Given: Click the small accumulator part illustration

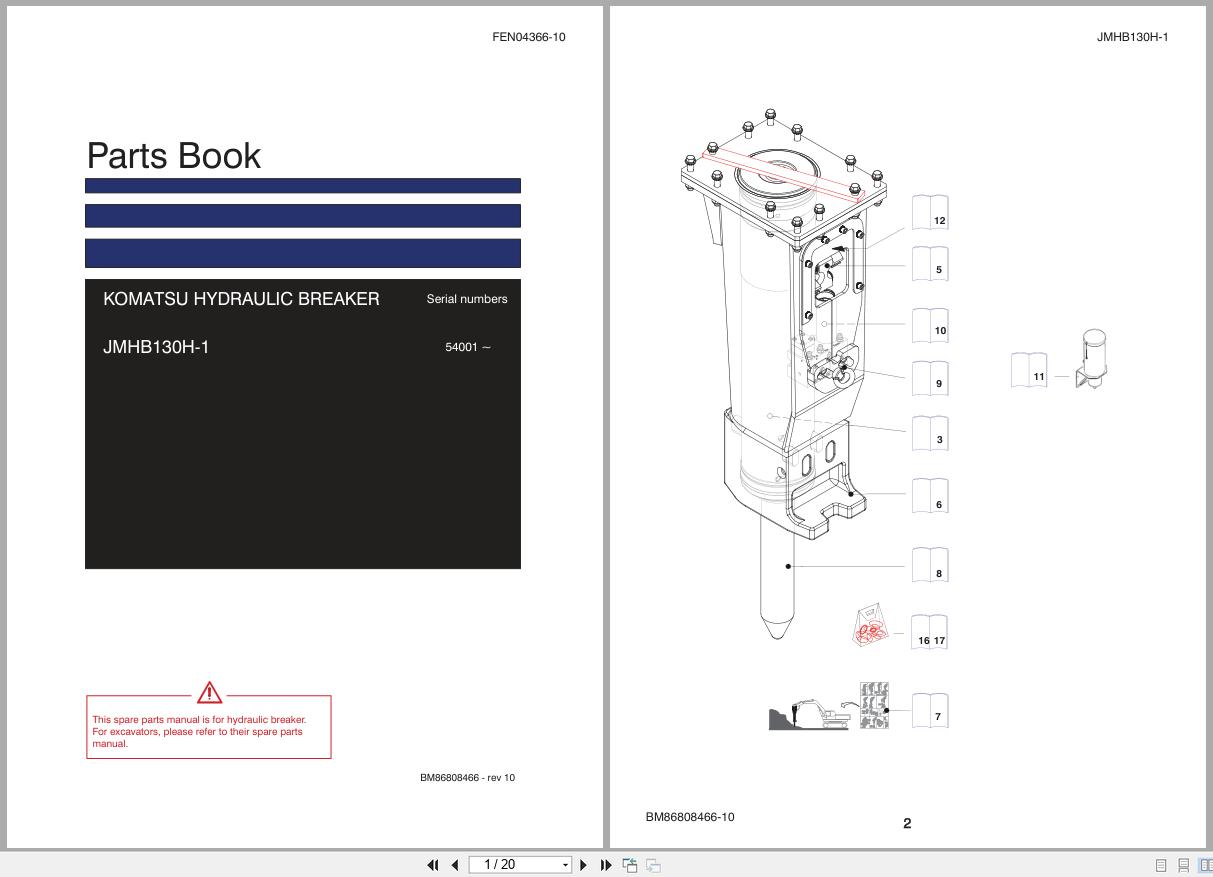Looking at the screenshot, I should [x=1092, y=359].
